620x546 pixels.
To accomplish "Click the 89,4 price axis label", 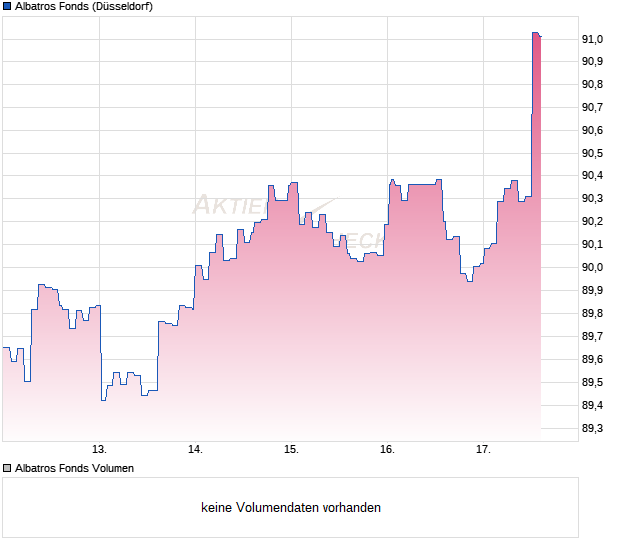I will point(592,405).
